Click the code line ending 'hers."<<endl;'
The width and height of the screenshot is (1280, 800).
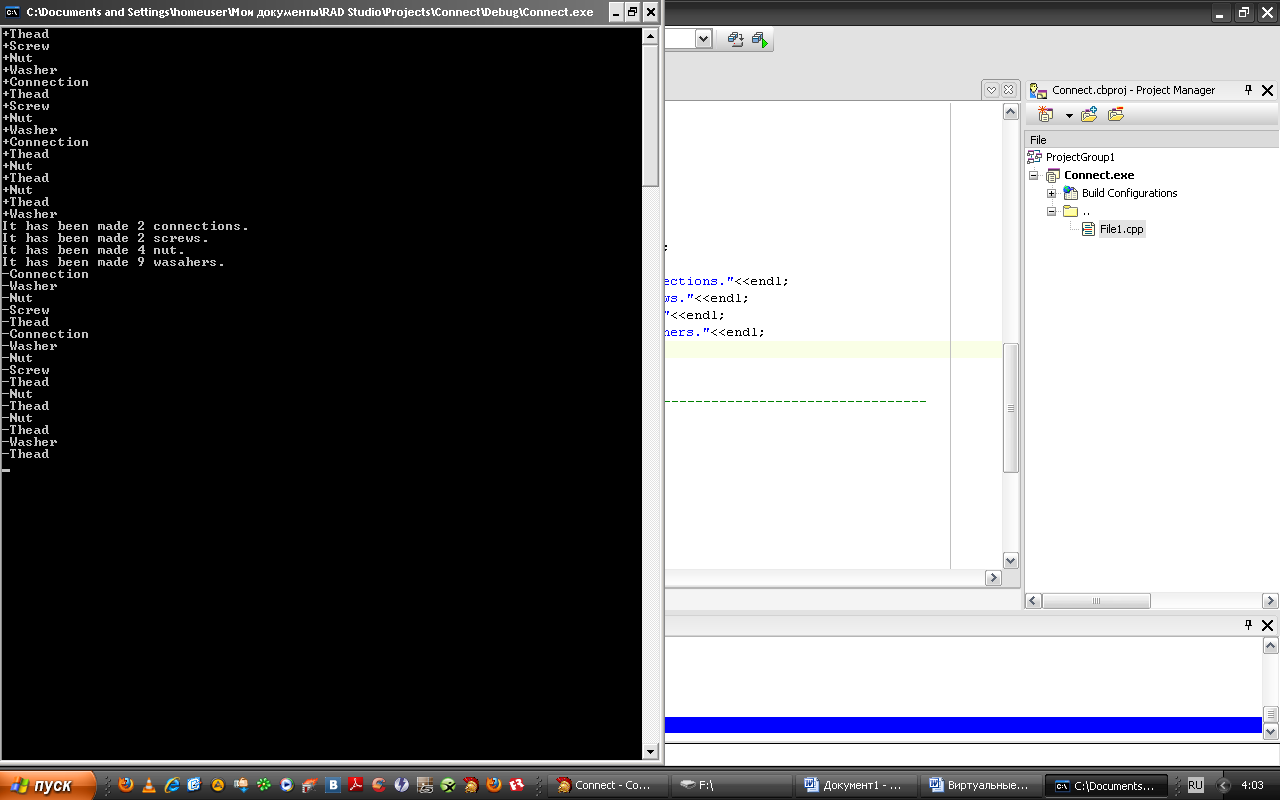[x=715, y=332]
